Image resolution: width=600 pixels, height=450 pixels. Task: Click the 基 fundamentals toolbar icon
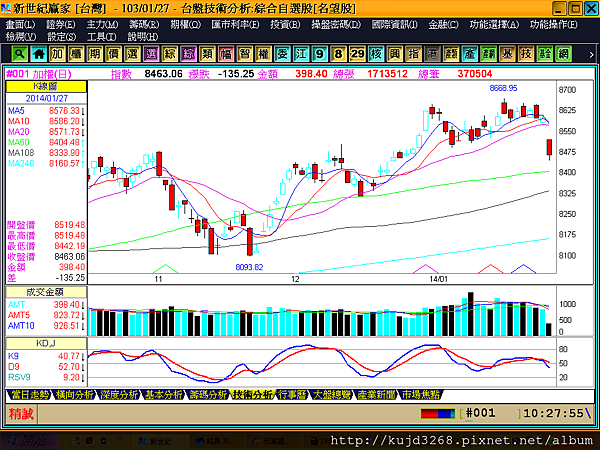tap(507, 54)
